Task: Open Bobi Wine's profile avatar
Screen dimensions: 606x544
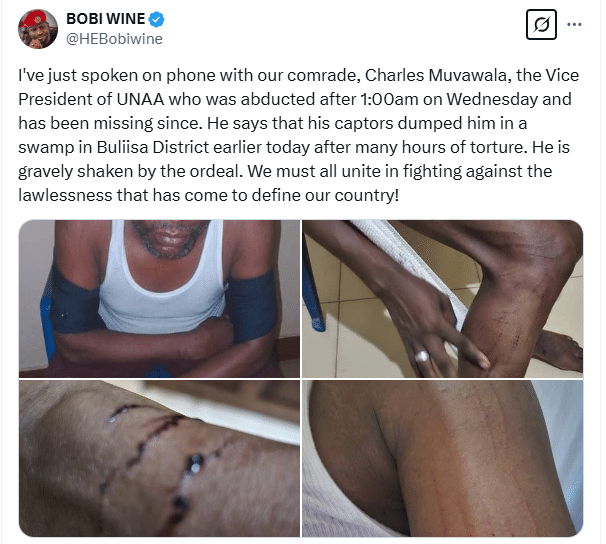Action: 38,29
